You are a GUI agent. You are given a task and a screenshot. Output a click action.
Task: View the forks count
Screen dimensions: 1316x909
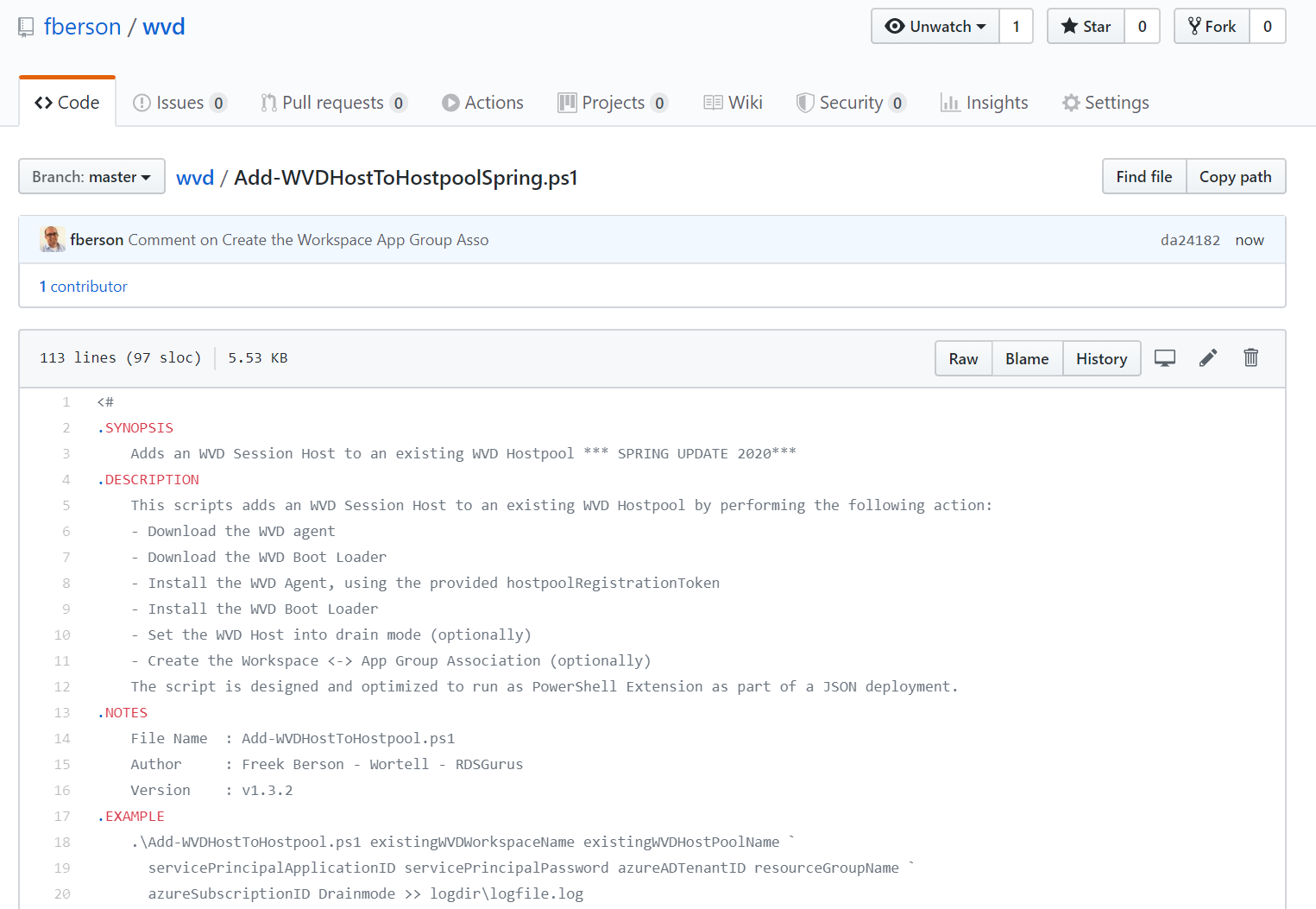click(1268, 26)
